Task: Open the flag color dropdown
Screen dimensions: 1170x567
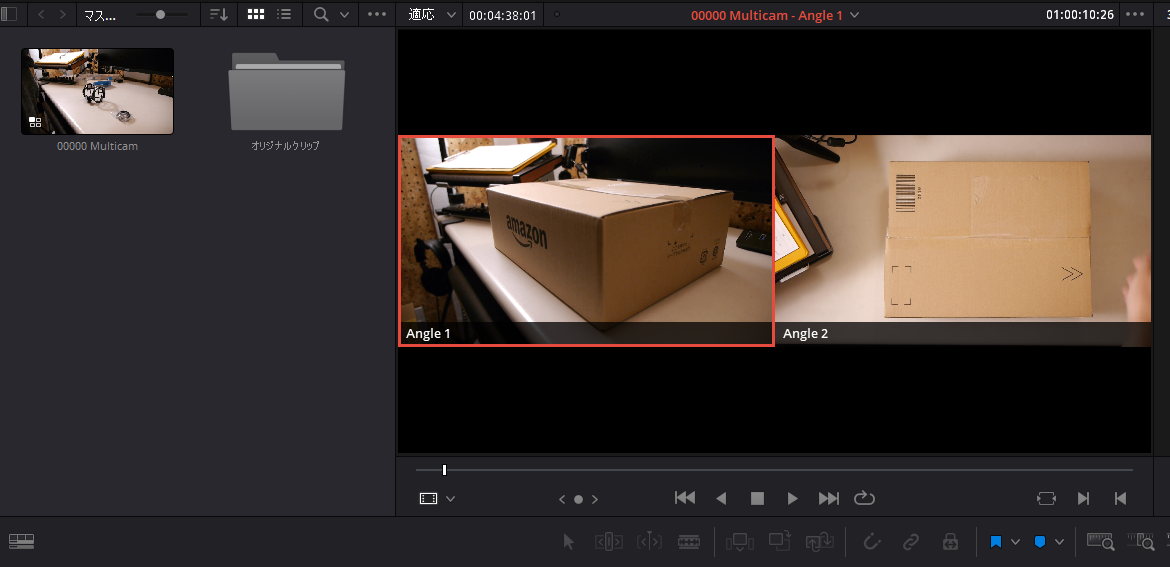Action: [x=1015, y=542]
